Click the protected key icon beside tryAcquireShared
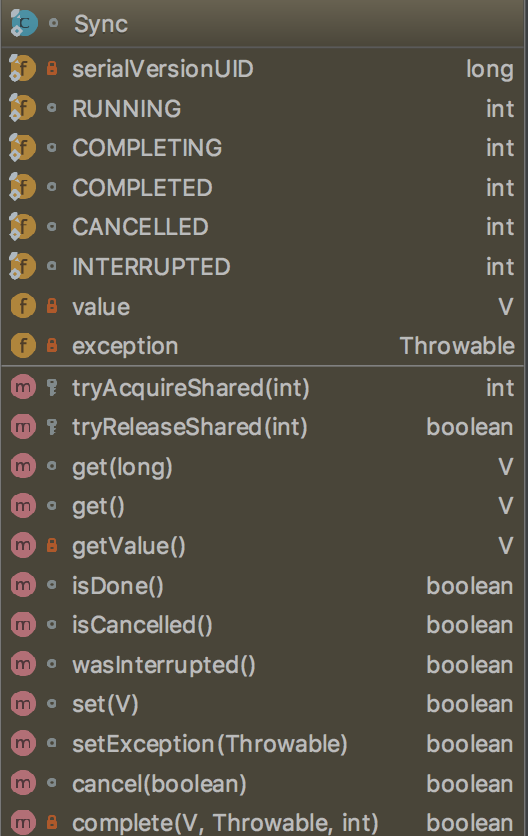528x836 pixels. 52,387
